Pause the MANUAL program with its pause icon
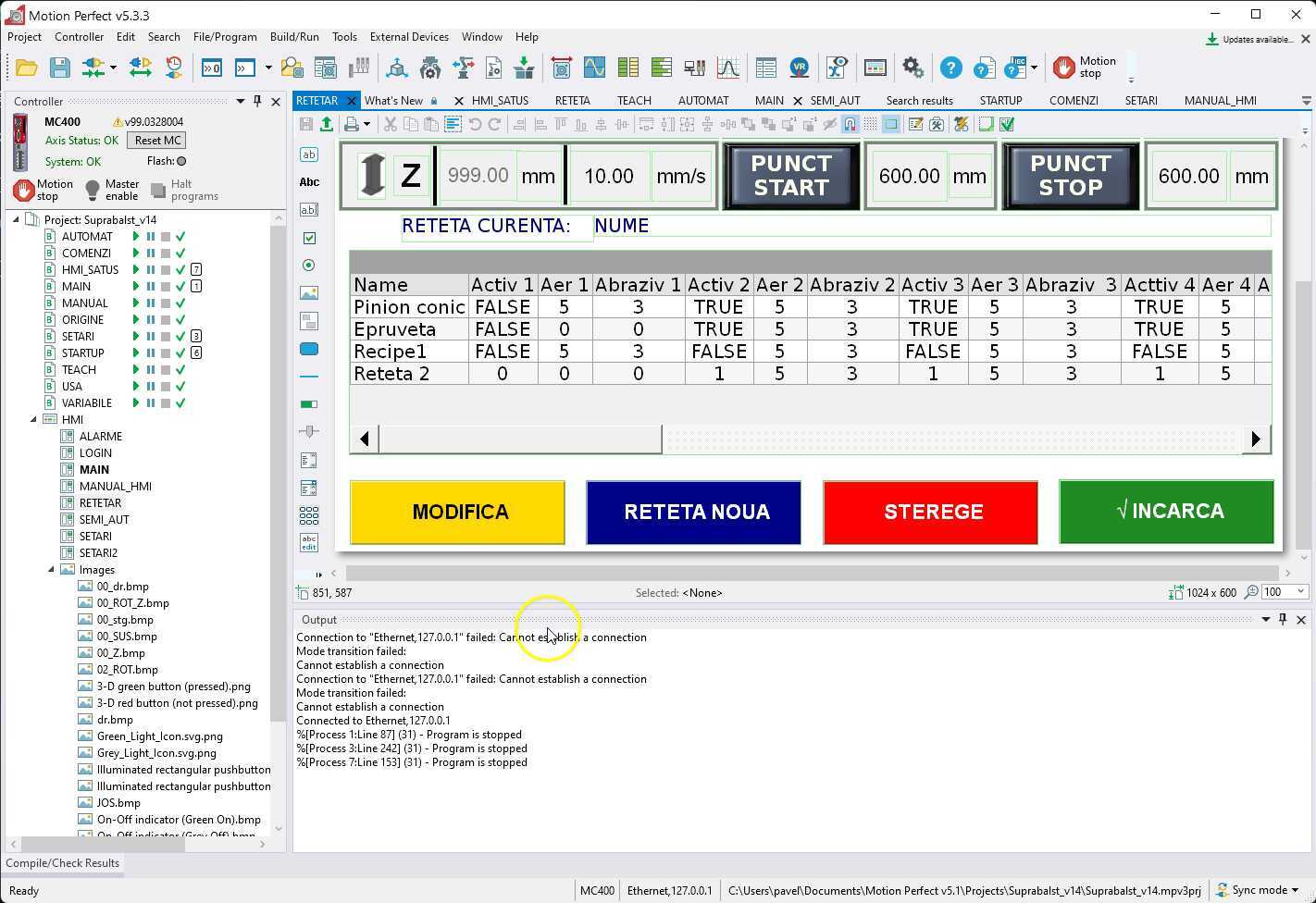Screen dimensions: 1316x903 pyautogui.click(x=150, y=303)
